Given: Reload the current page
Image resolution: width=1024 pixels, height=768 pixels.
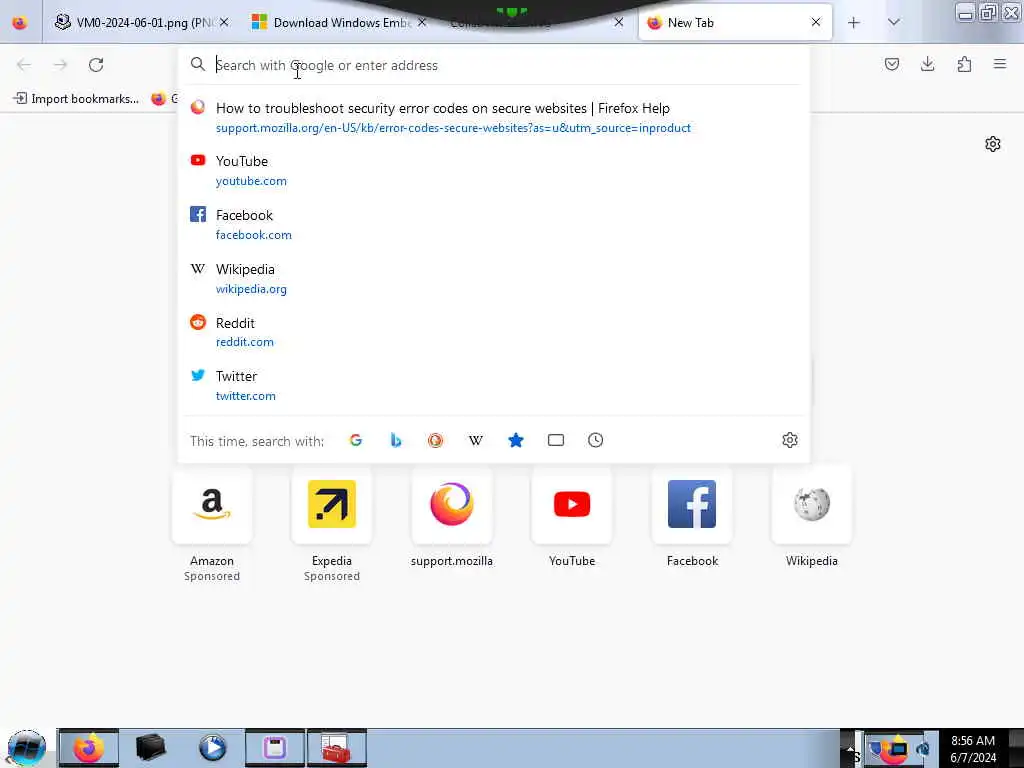Looking at the screenshot, I should (x=96, y=65).
